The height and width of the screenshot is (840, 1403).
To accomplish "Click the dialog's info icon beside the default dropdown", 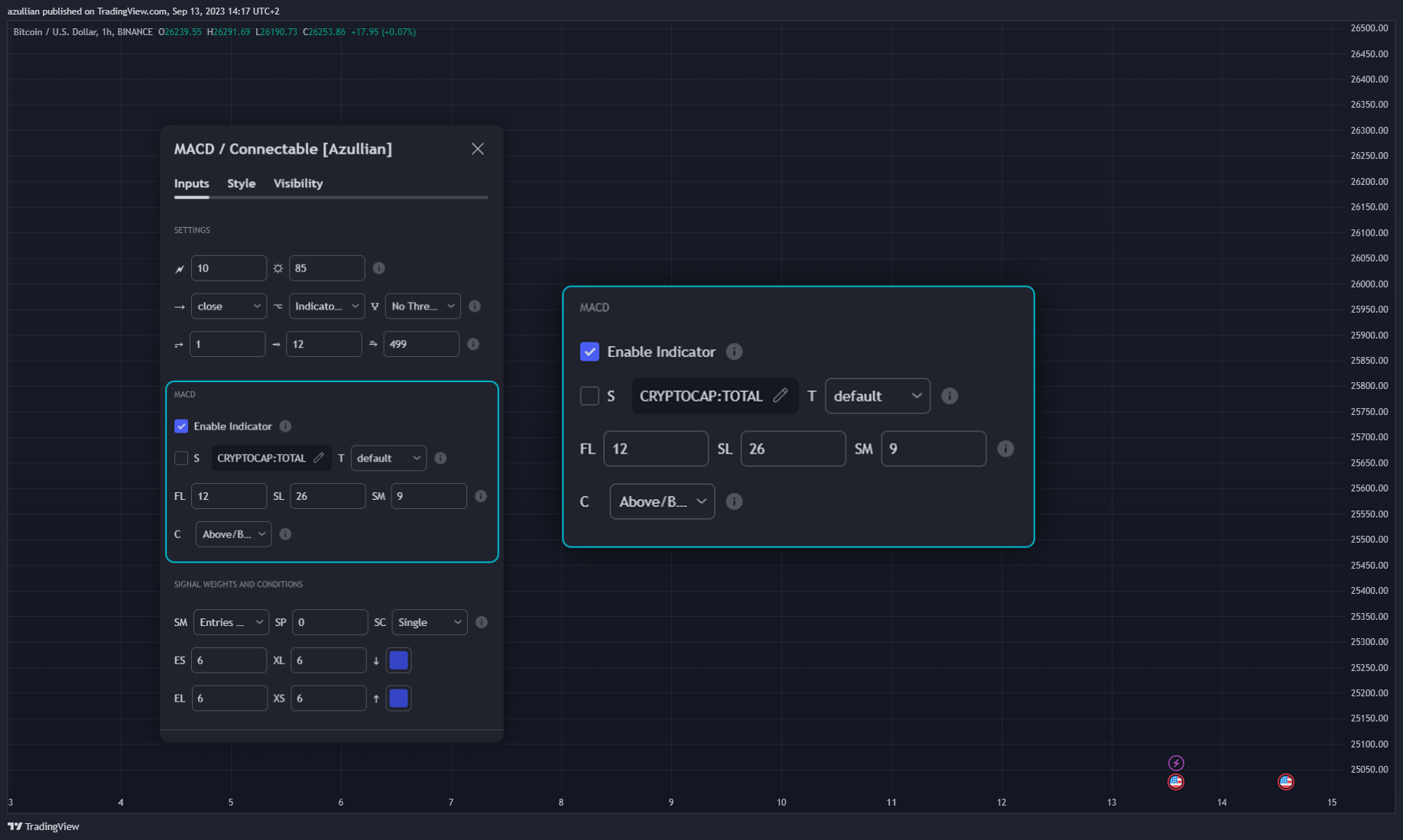I will 440,458.
